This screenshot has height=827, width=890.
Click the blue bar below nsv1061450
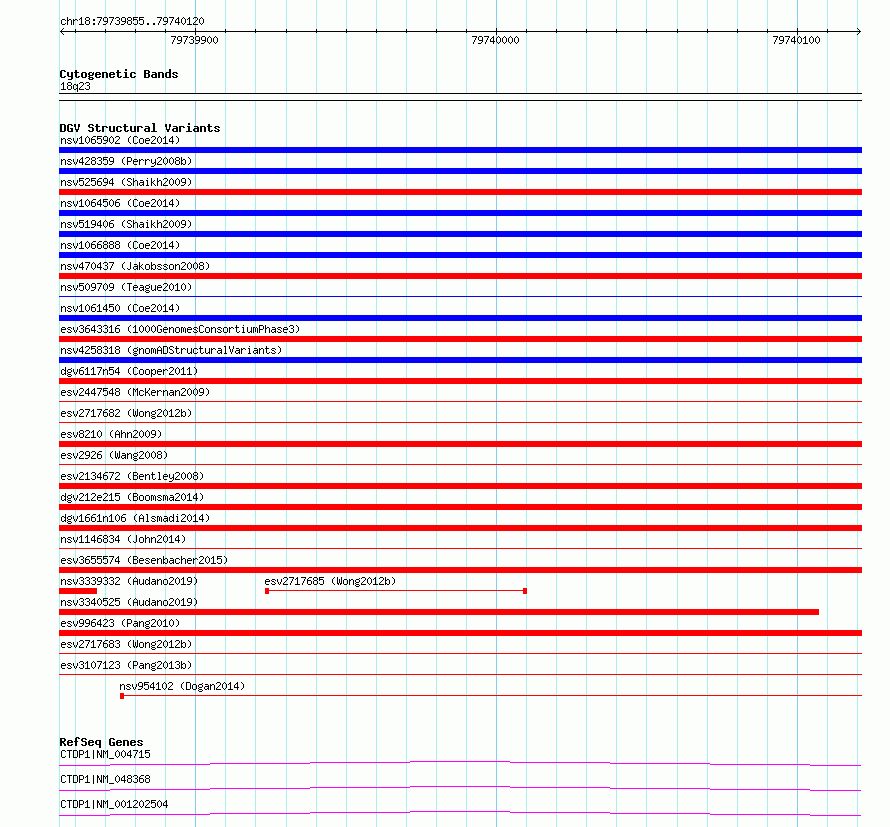460,318
